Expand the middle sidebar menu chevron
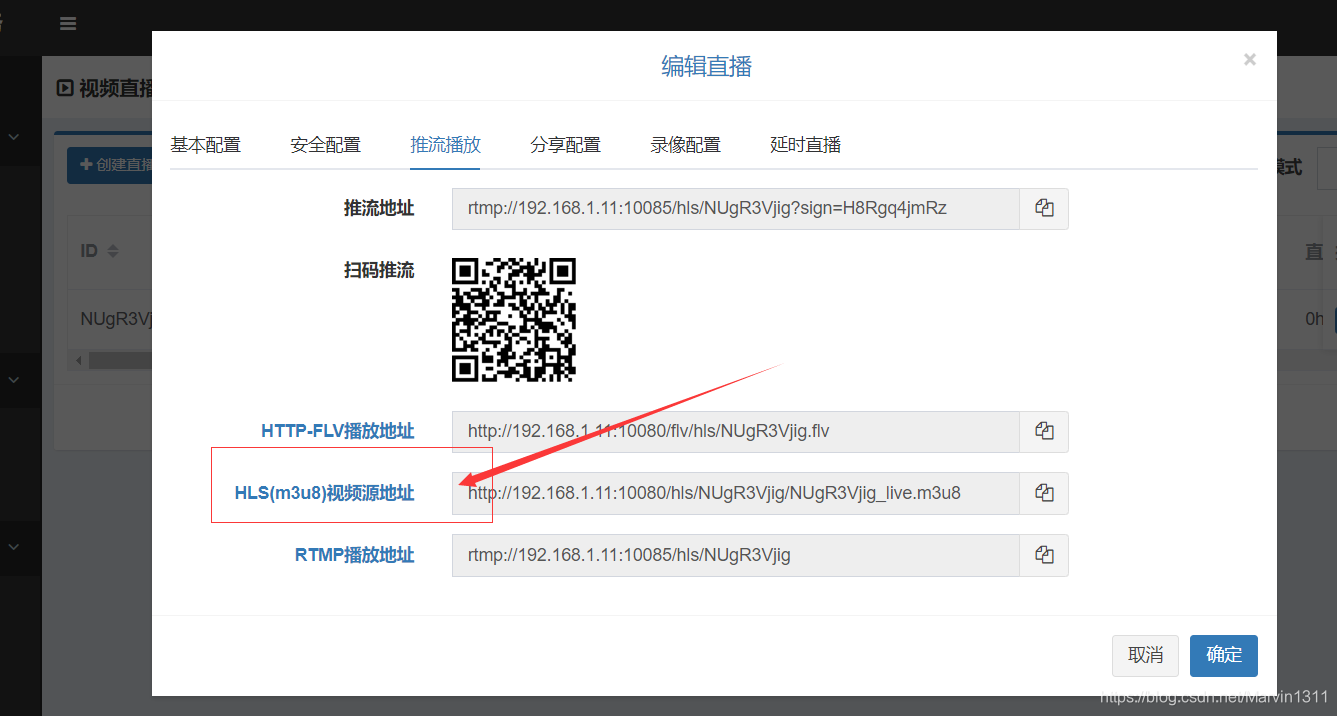This screenshot has width=1337, height=716. coord(14,379)
